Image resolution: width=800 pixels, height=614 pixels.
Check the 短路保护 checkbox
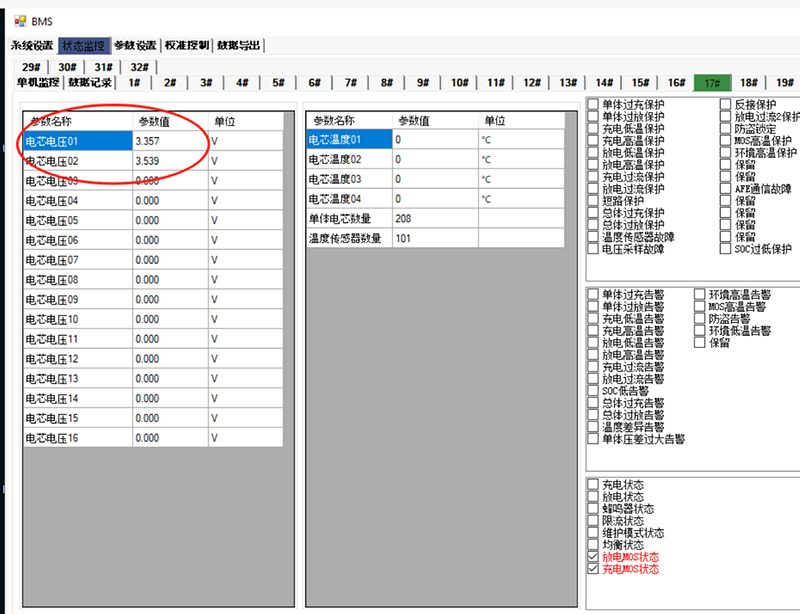pos(594,201)
